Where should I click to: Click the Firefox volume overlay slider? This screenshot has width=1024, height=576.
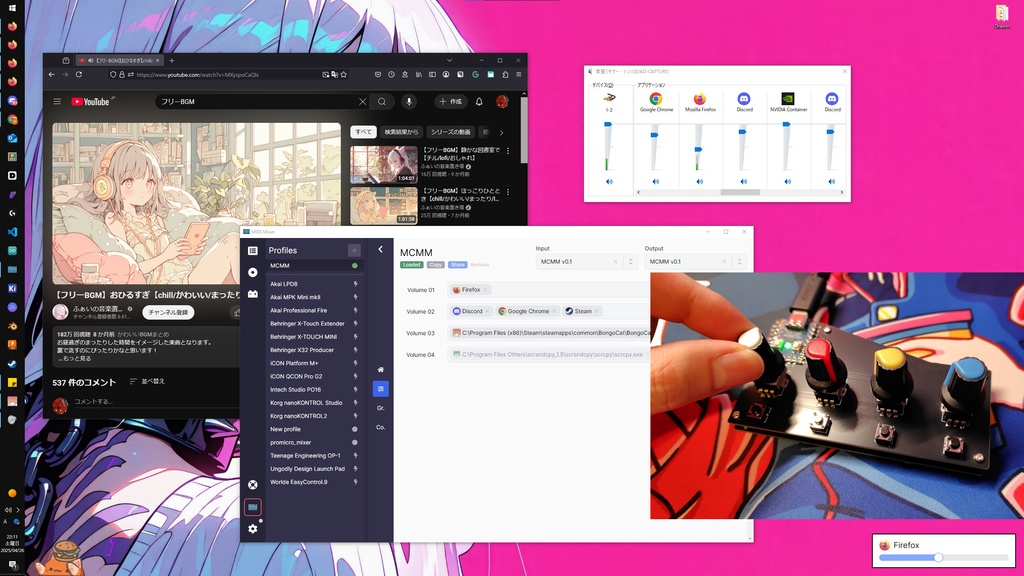[x=944, y=558]
